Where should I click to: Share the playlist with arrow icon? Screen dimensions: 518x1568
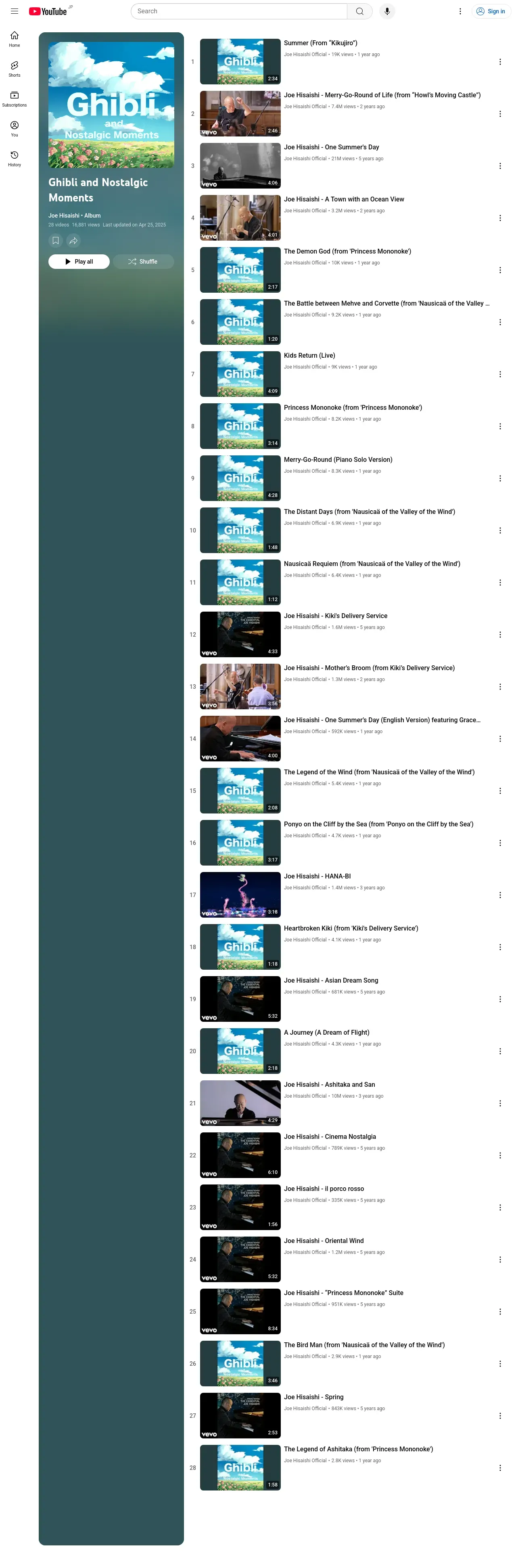pos(73,241)
